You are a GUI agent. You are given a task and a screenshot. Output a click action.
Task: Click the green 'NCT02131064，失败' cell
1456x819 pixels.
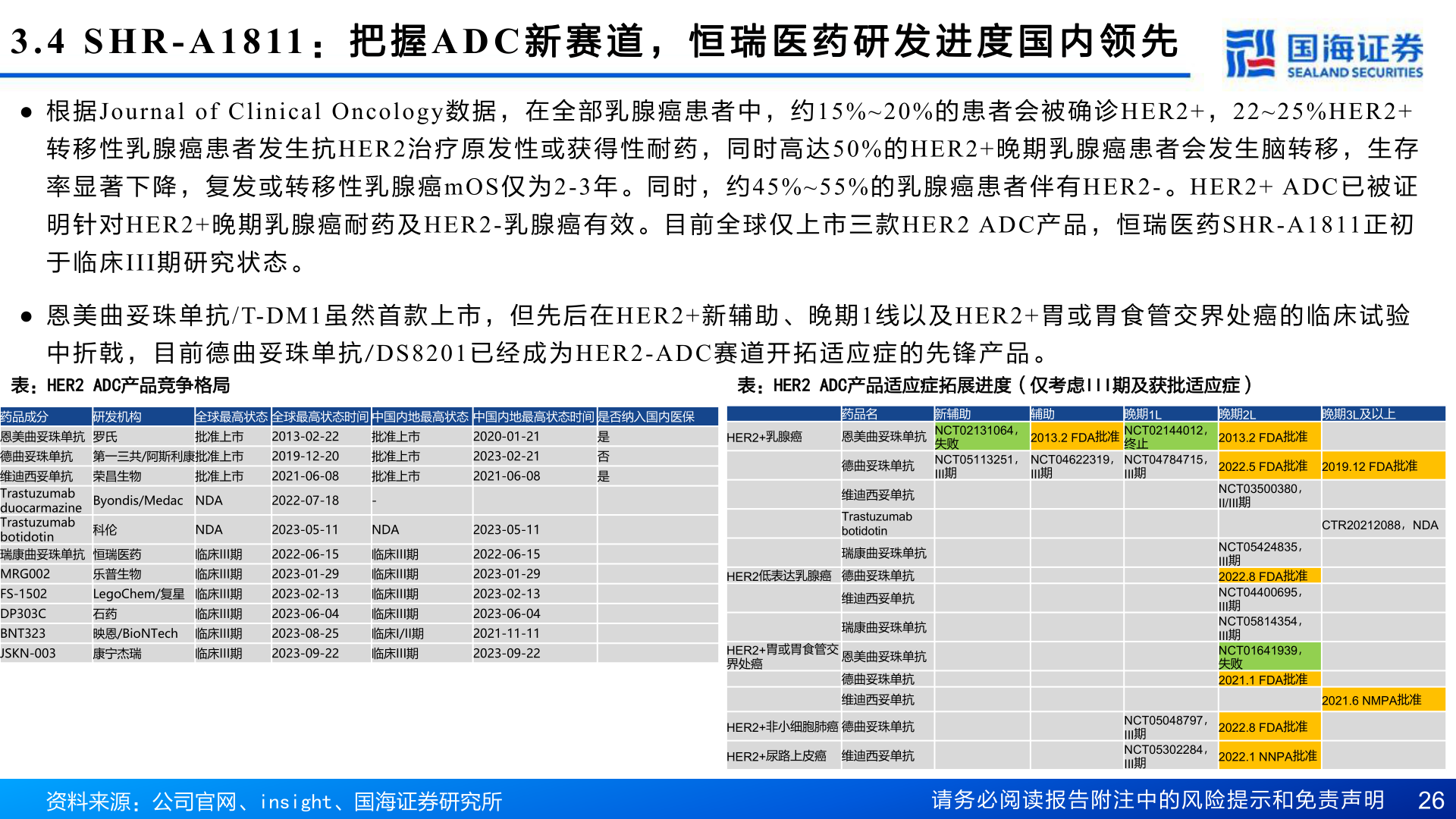pos(981,437)
